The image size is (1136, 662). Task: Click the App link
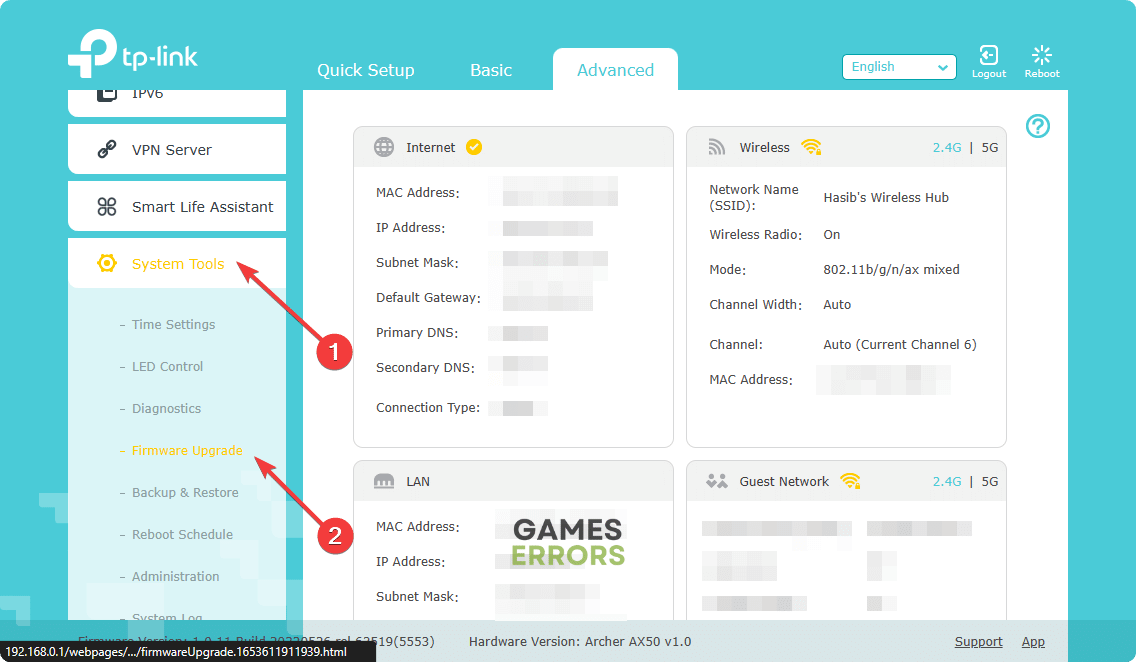tap(1033, 642)
